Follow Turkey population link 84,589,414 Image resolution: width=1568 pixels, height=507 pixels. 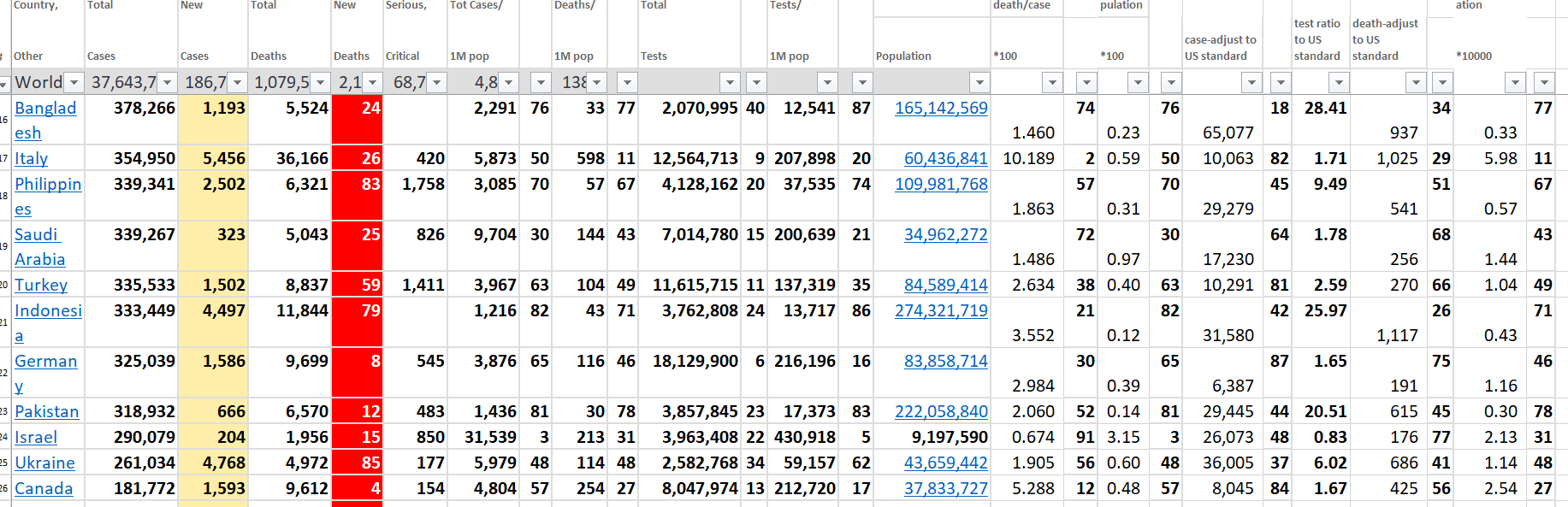click(x=945, y=285)
